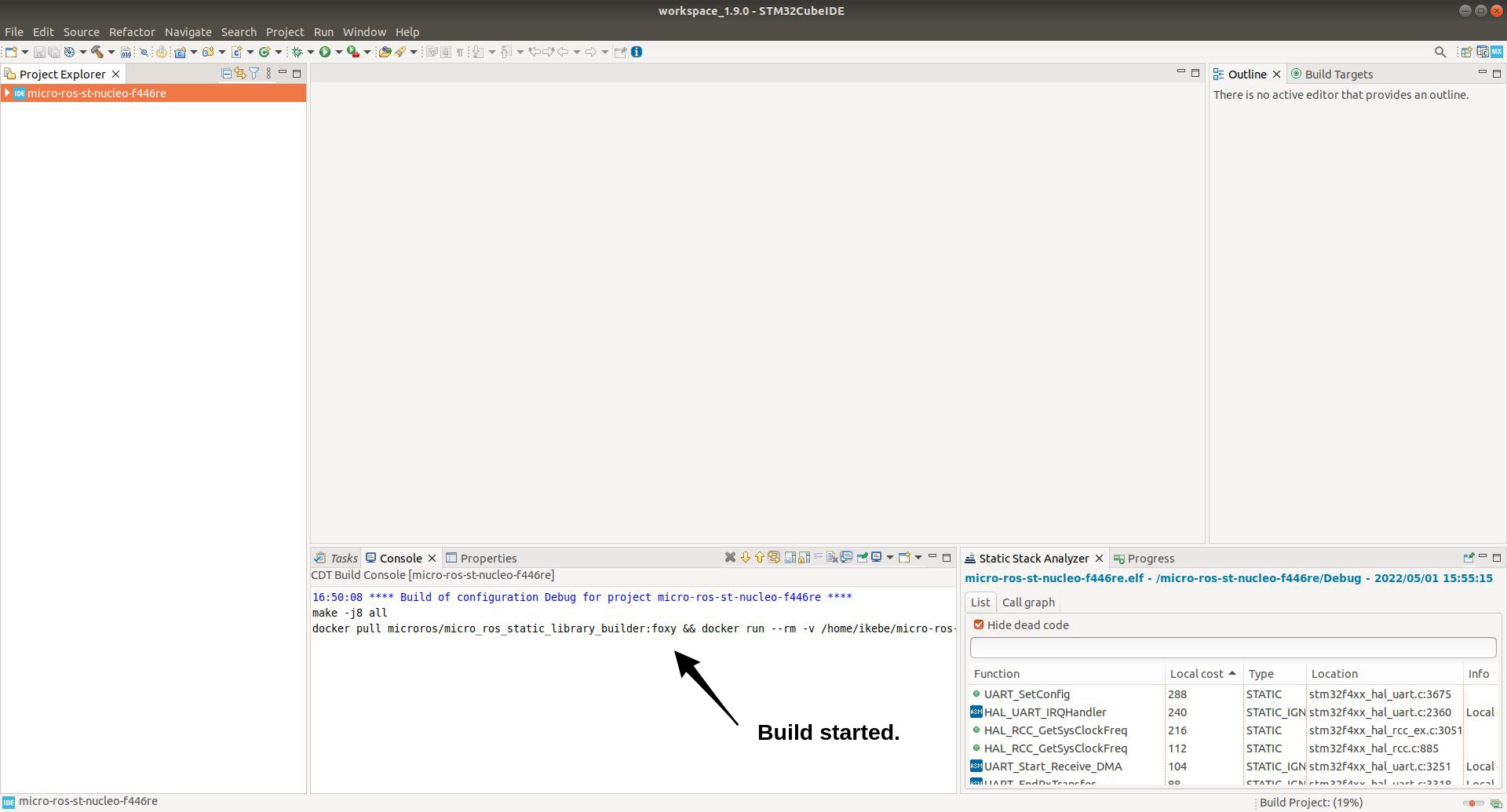Sort by the Local cost column header

[1203, 674]
